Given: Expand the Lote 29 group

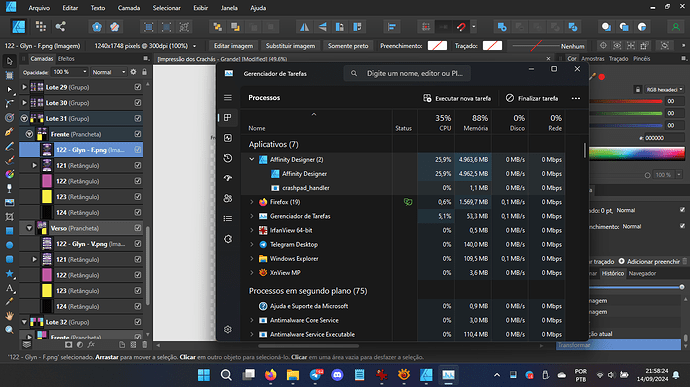Looking at the screenshot, I should (25, 87).
